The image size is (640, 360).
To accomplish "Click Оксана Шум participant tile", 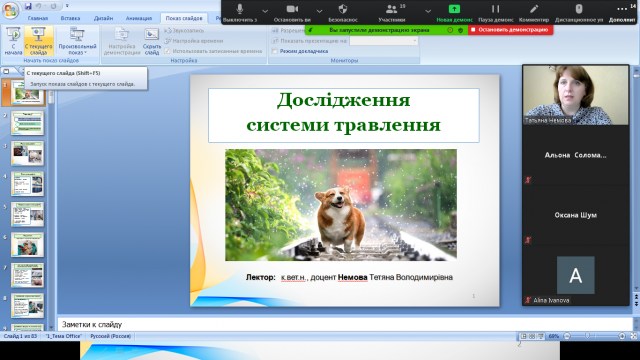I will tap(576, 216).
